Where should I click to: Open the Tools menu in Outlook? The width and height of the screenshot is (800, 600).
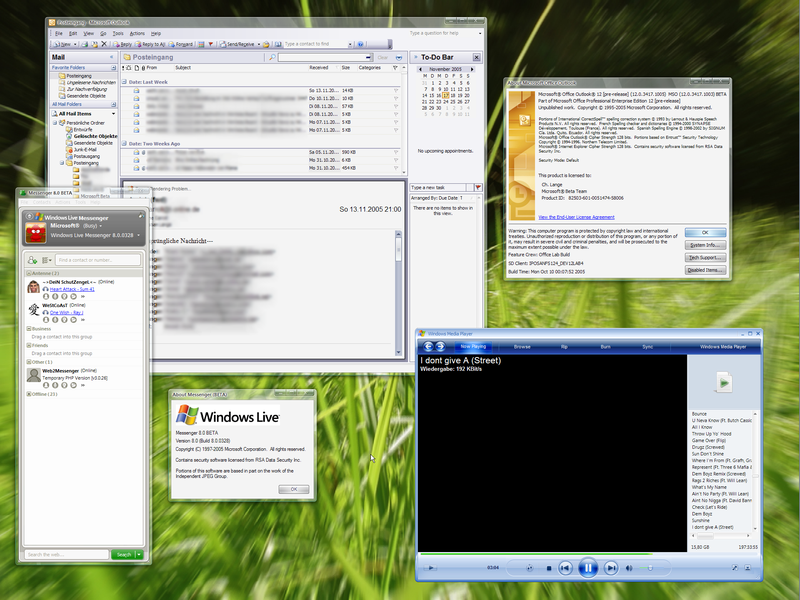pyautogui.click(x=117, y=33)
